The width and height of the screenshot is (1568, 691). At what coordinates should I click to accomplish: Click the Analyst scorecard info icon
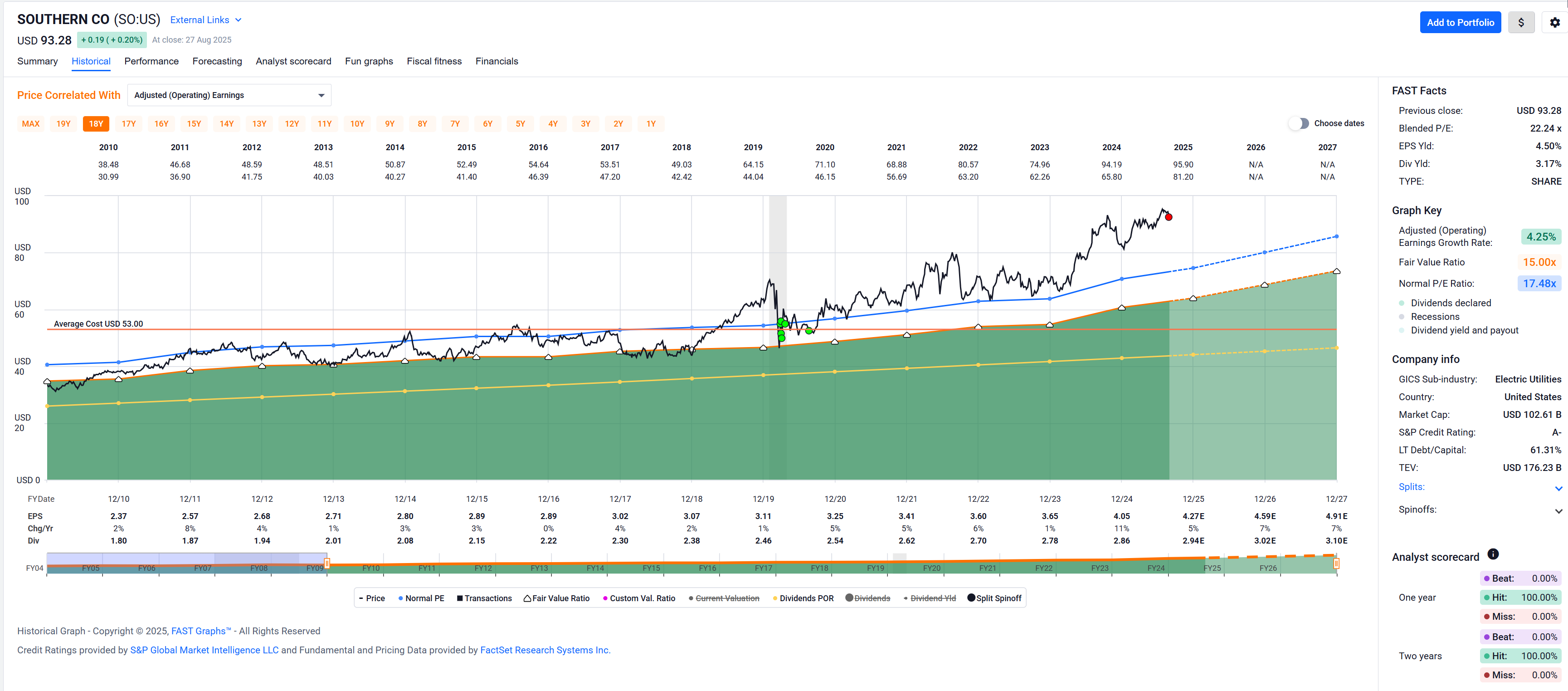tap(1493, 554)
